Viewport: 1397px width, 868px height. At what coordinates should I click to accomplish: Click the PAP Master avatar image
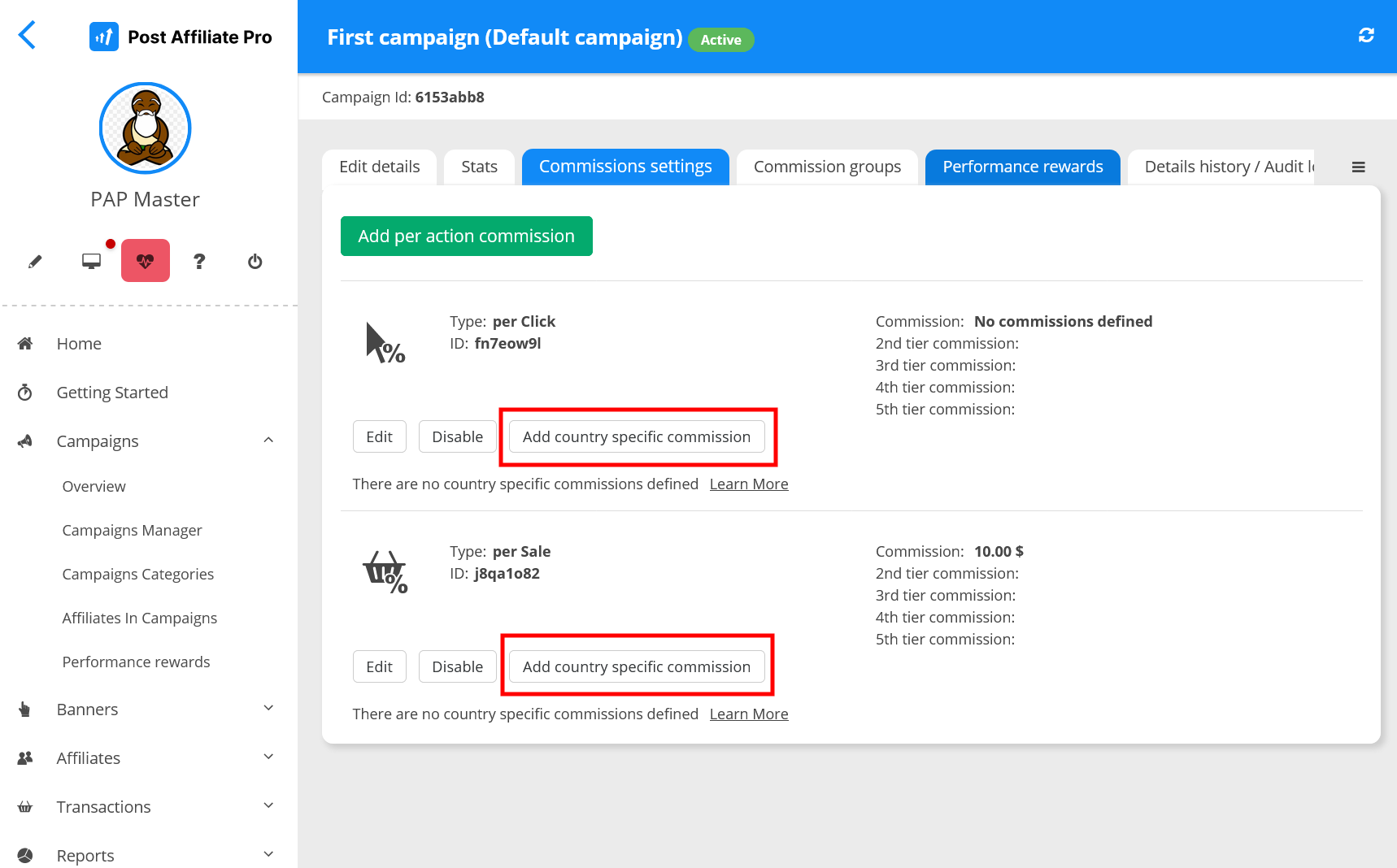tap(146, 128)
